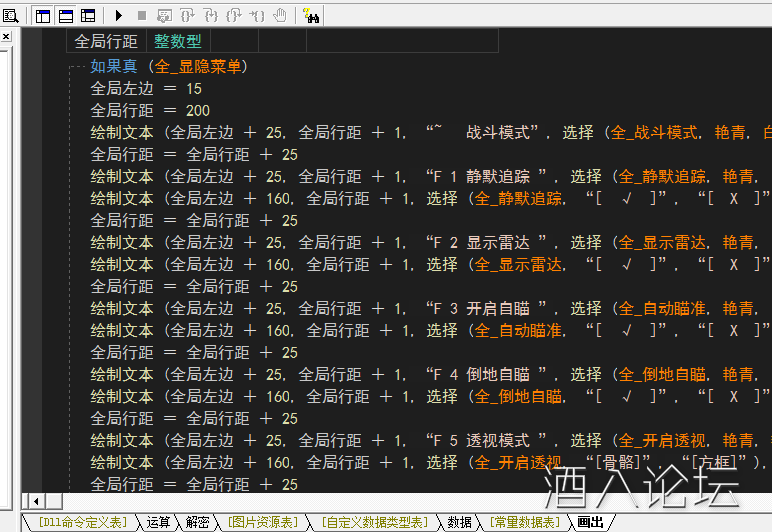This screenshot has height=532, width=772.
Task: Click the 整数型 type cell
Action: pyautogui.click(x=177, y=41)
